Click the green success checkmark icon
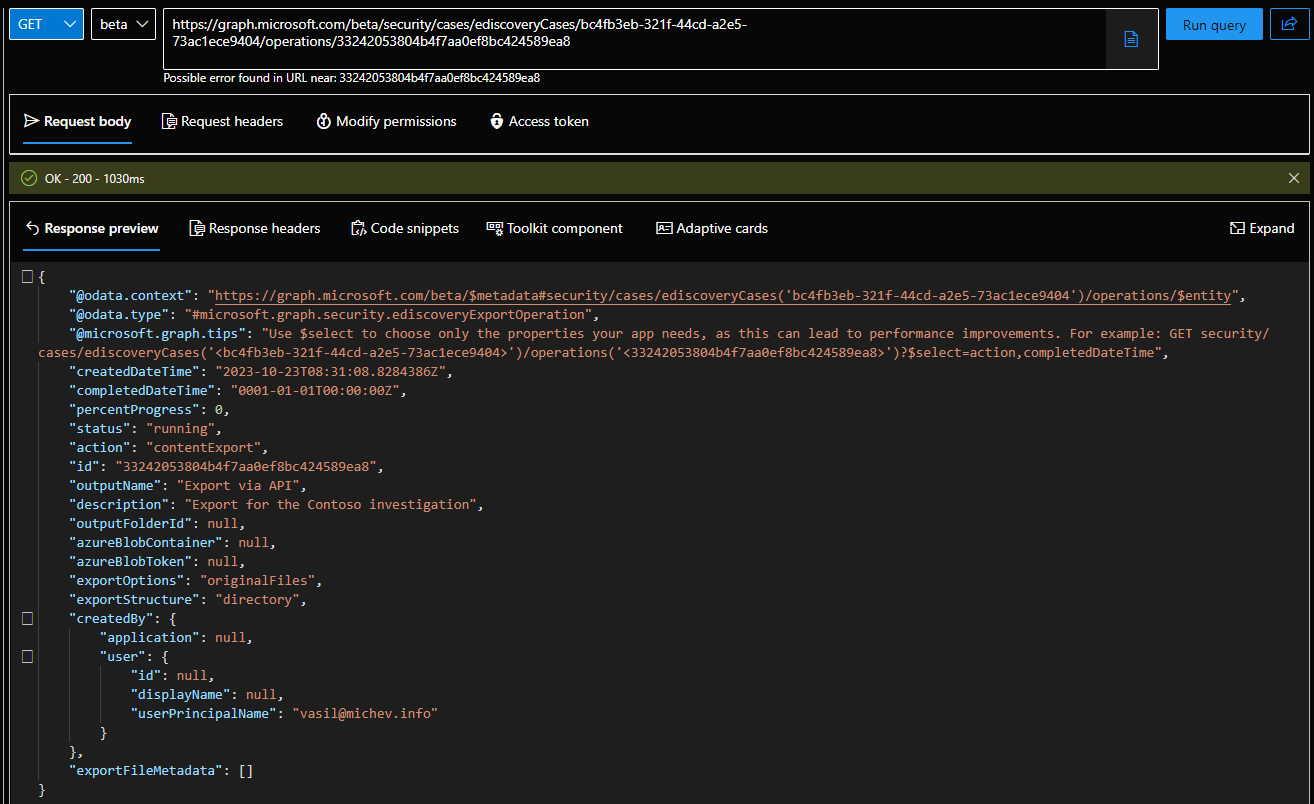Viewport: 1314px width, 804px height. (29, 178)
